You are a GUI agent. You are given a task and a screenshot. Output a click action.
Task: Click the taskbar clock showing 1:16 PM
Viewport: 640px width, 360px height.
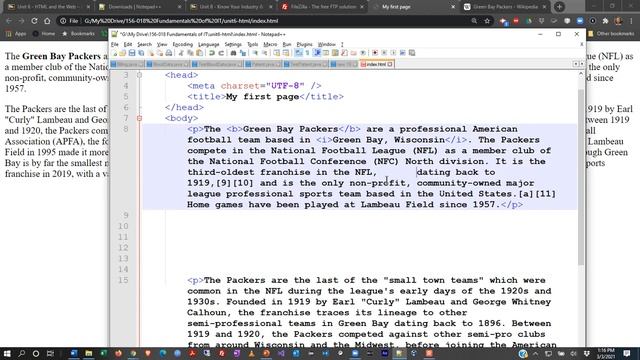605,353
